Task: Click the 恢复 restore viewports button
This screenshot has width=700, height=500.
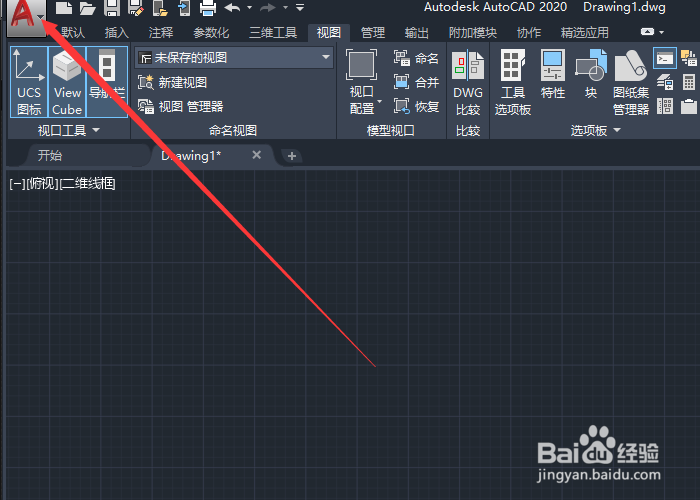Action: [416, 106]
